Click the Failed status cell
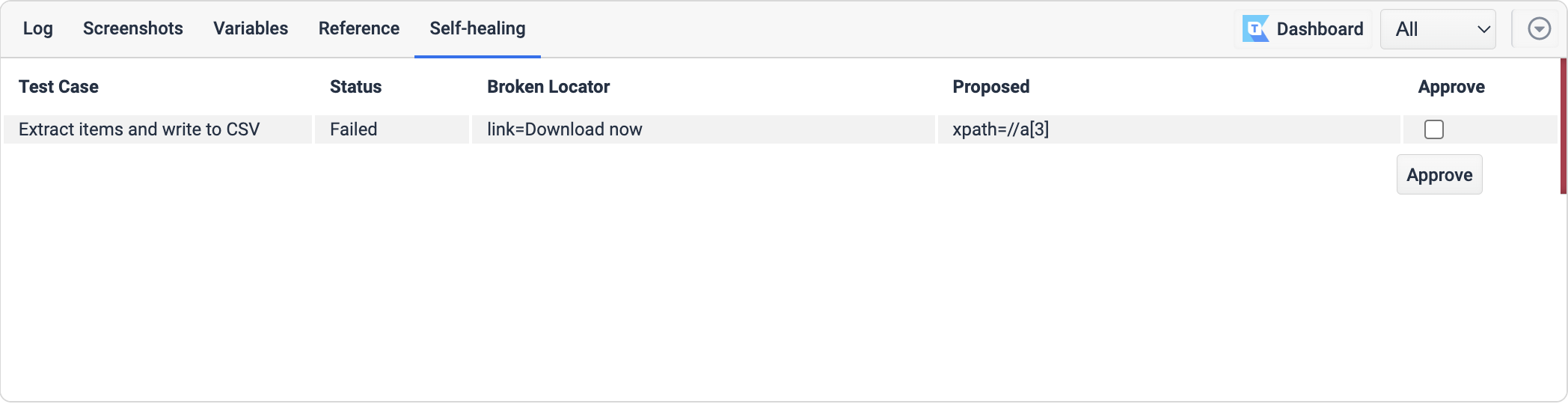Viewport: 1568px width, 404px height. 354,129
